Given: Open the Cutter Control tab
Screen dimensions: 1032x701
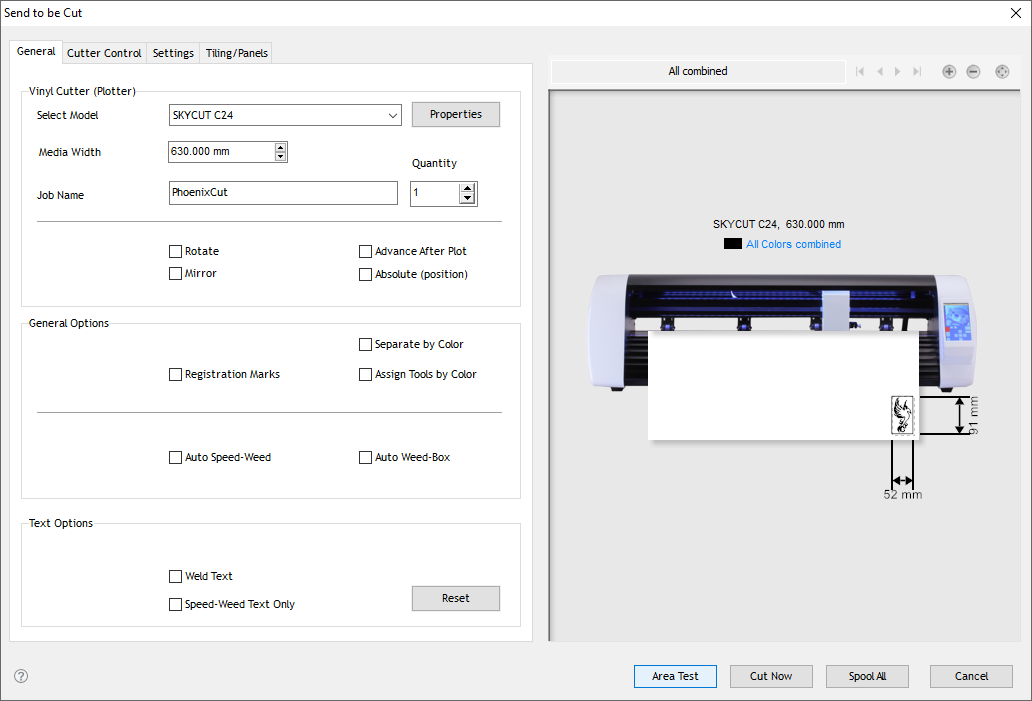Looking at the screenshot, I should pos(104,53).
